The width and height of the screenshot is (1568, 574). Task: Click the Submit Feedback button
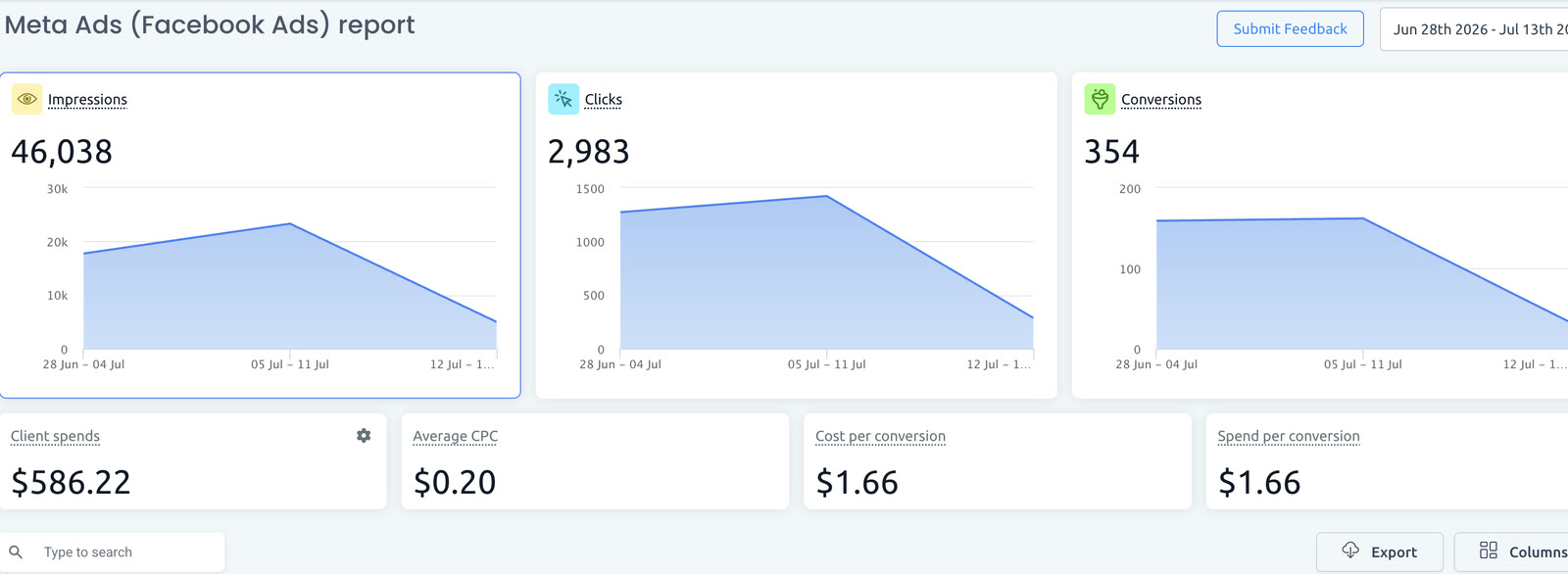(x=1290, y=28)
